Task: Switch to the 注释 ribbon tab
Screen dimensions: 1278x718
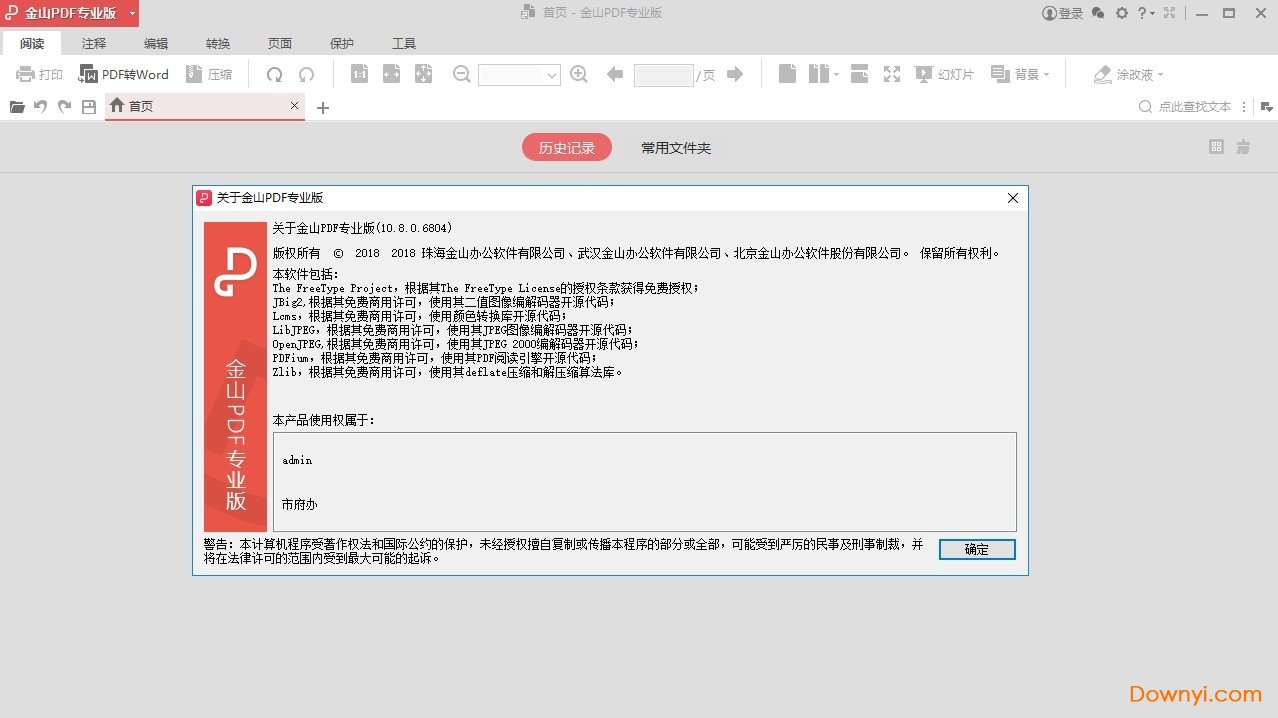Action: click(94, 44)
